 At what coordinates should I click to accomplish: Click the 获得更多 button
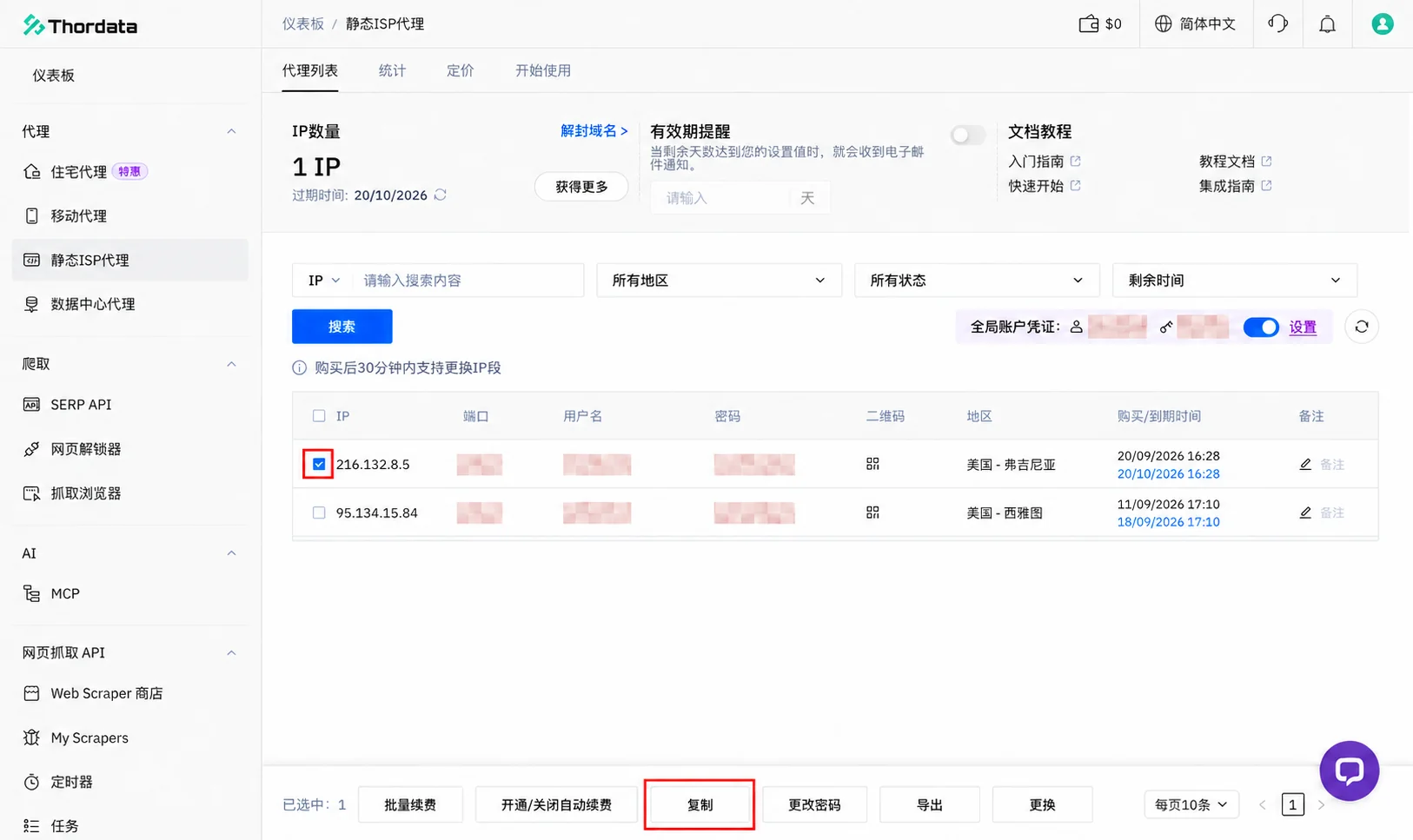click(581, 187)
